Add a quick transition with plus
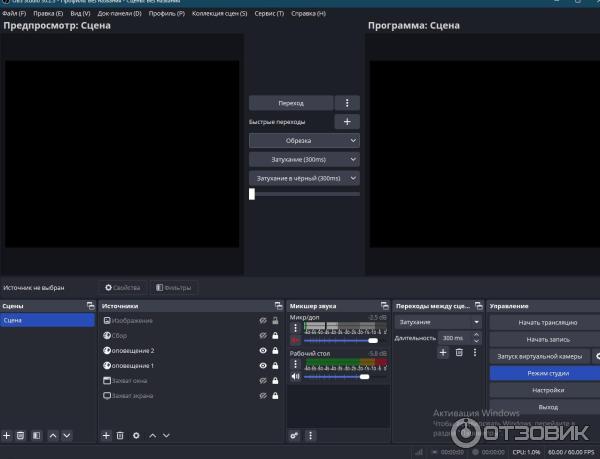The height and width of the screenshot is (459, 600). click(347, 122)
